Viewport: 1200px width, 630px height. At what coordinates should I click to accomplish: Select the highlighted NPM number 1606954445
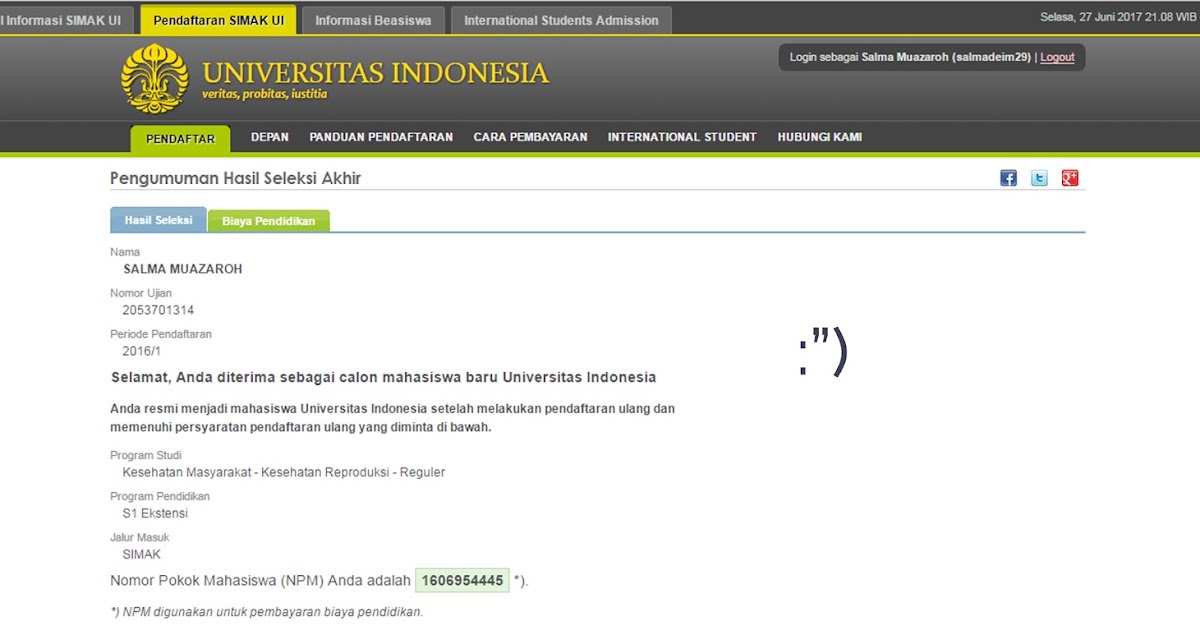[462, 578]
